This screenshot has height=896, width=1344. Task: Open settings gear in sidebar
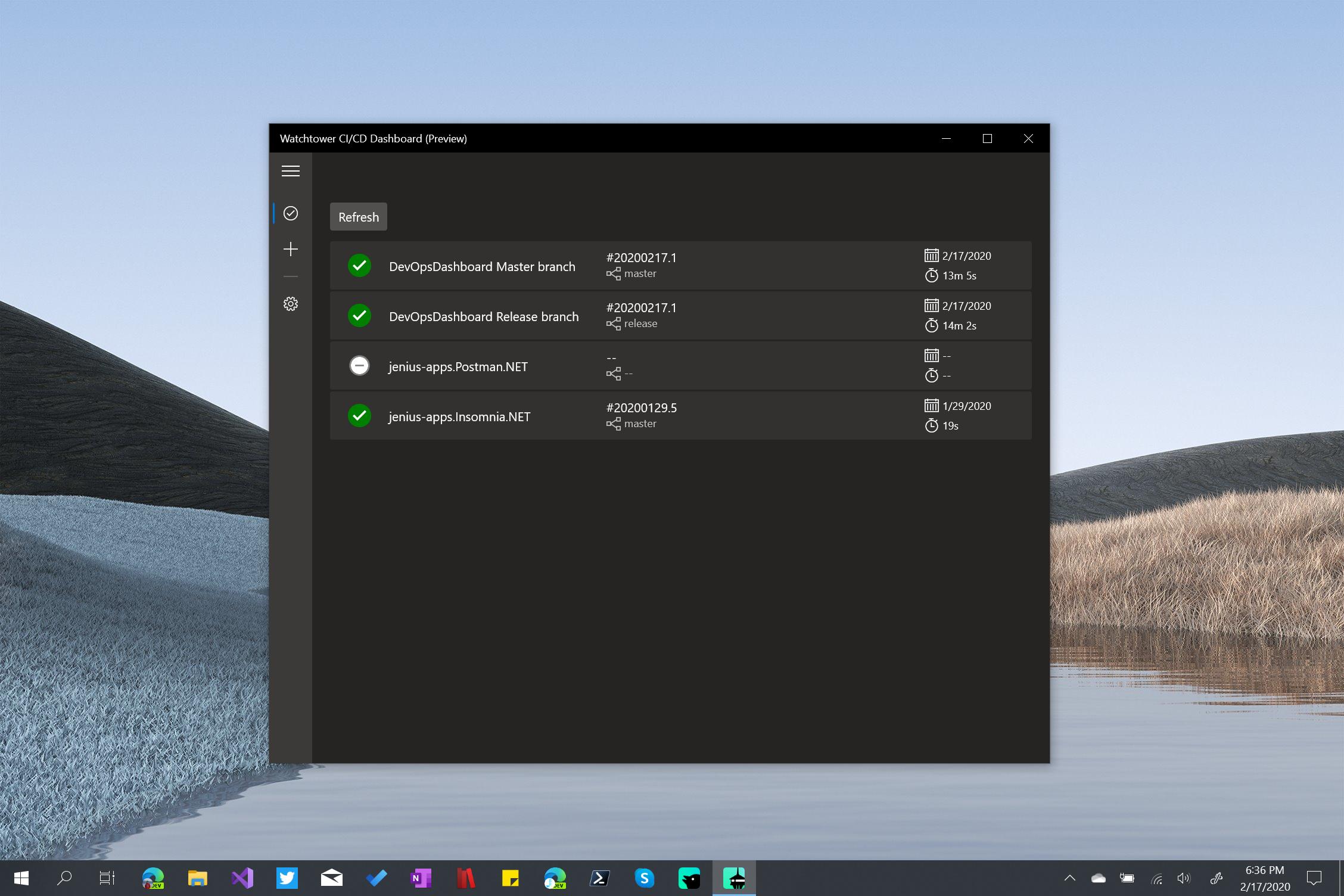click(291, 304)
